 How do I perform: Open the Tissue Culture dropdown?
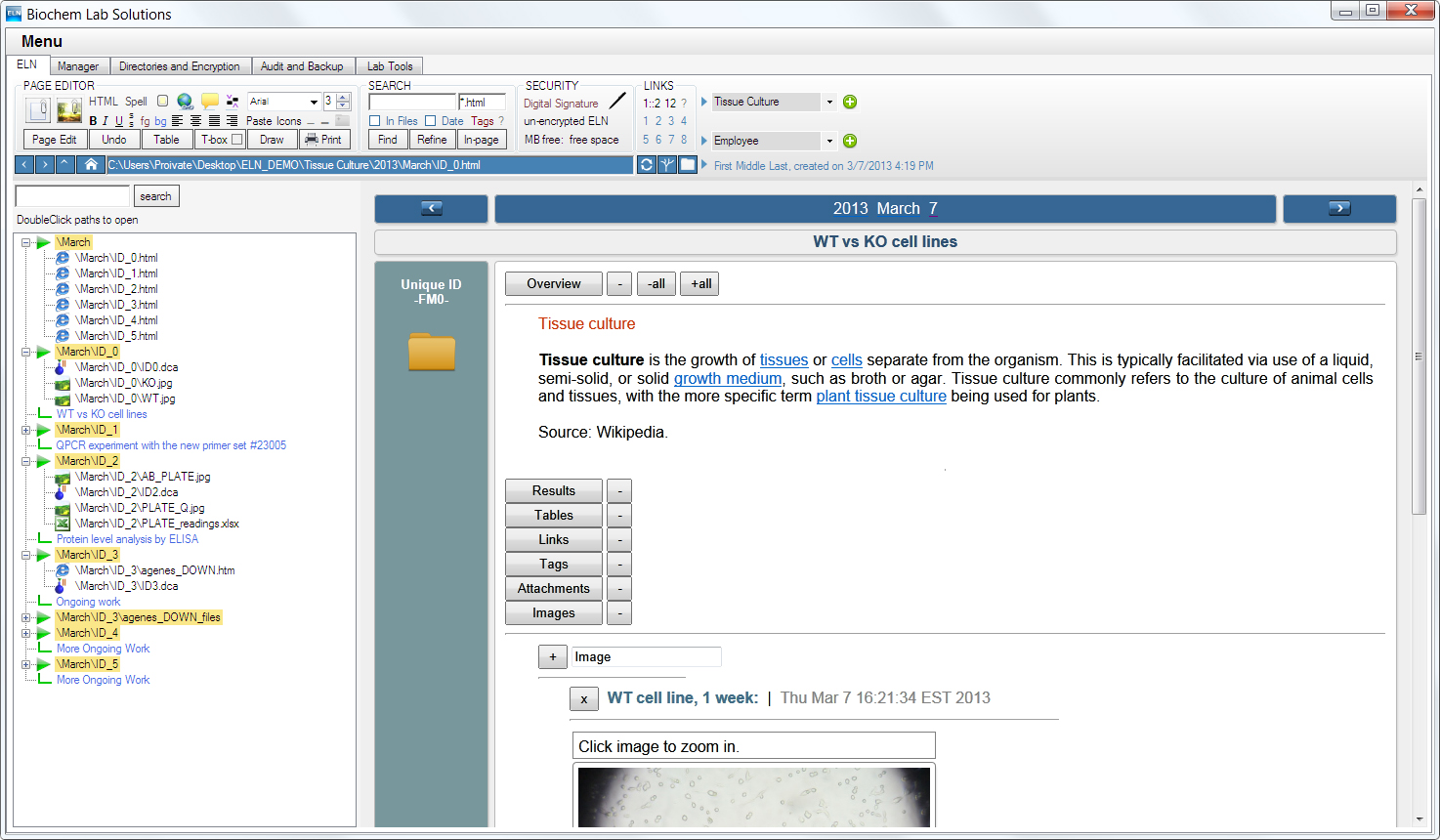pyautogui.click(x=829, y=103)
